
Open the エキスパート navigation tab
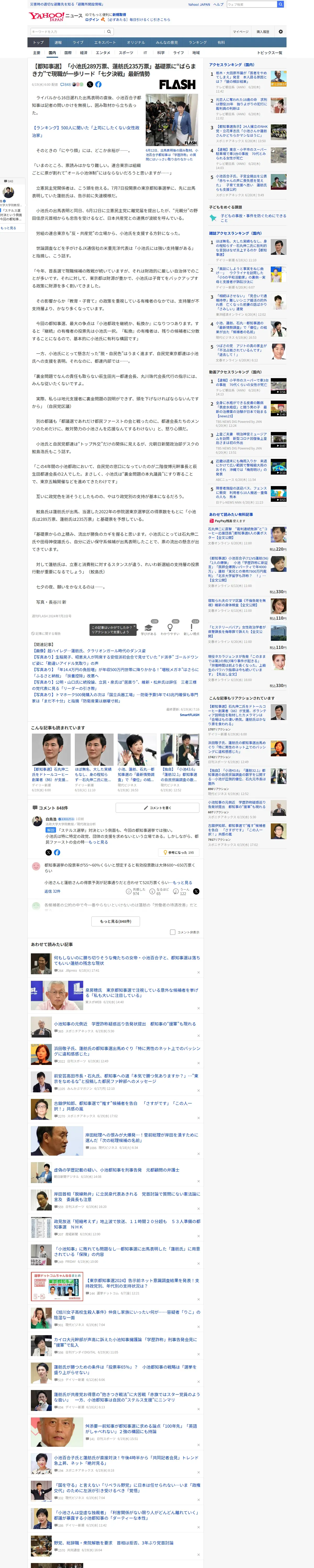pyautogui.click(x=105, y=43)
